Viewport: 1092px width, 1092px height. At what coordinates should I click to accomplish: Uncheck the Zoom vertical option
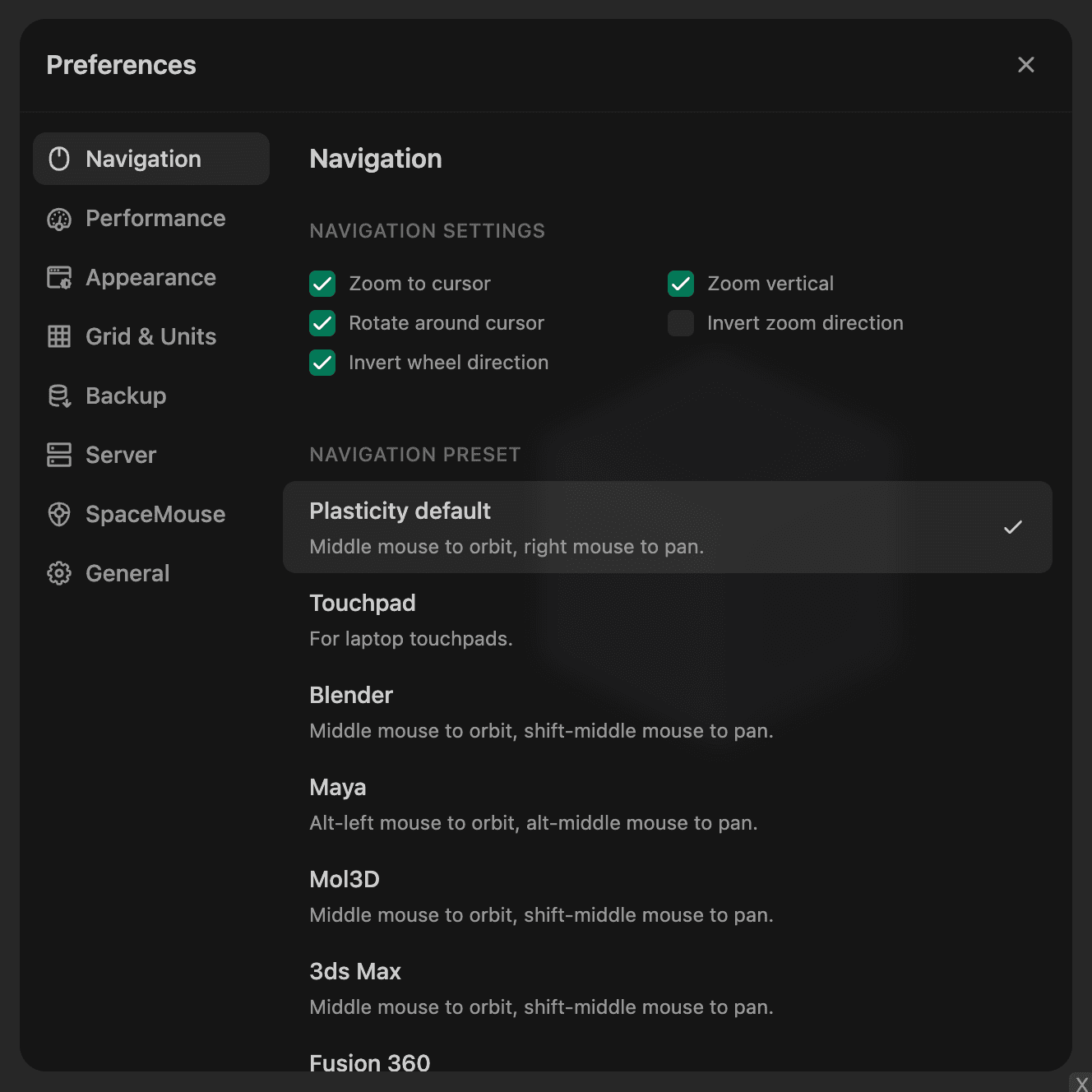(681, 284)
